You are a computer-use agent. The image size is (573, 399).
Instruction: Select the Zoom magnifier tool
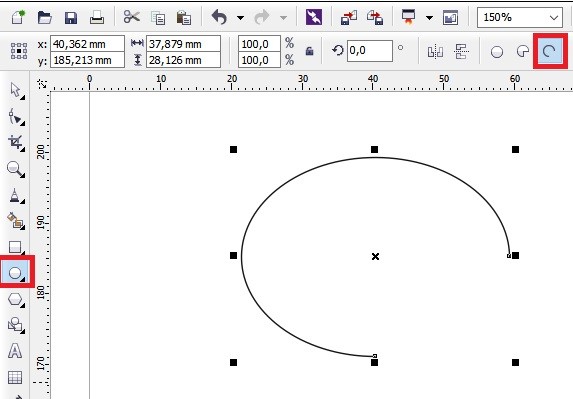(x=16, y=169)
